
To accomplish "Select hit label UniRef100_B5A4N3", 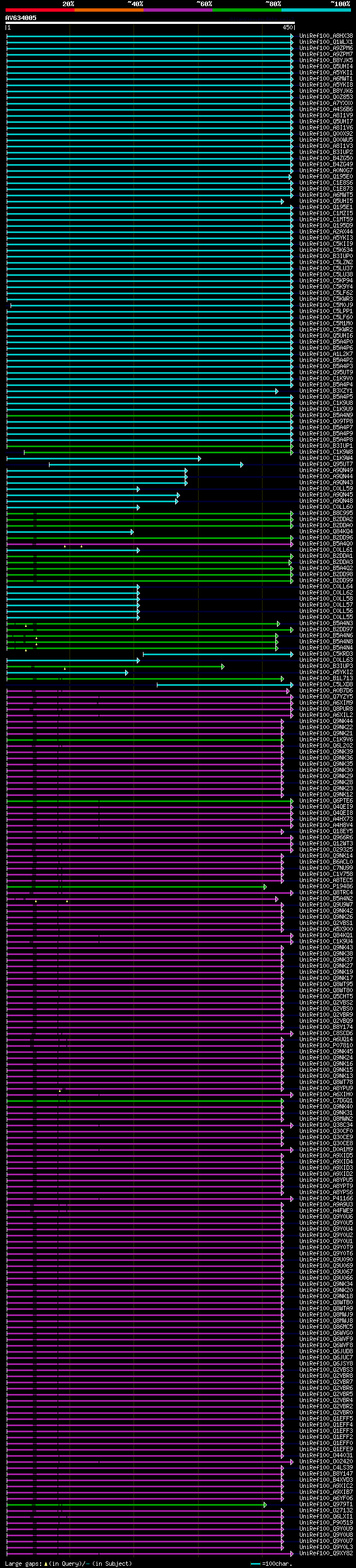I will pos(326,624).
